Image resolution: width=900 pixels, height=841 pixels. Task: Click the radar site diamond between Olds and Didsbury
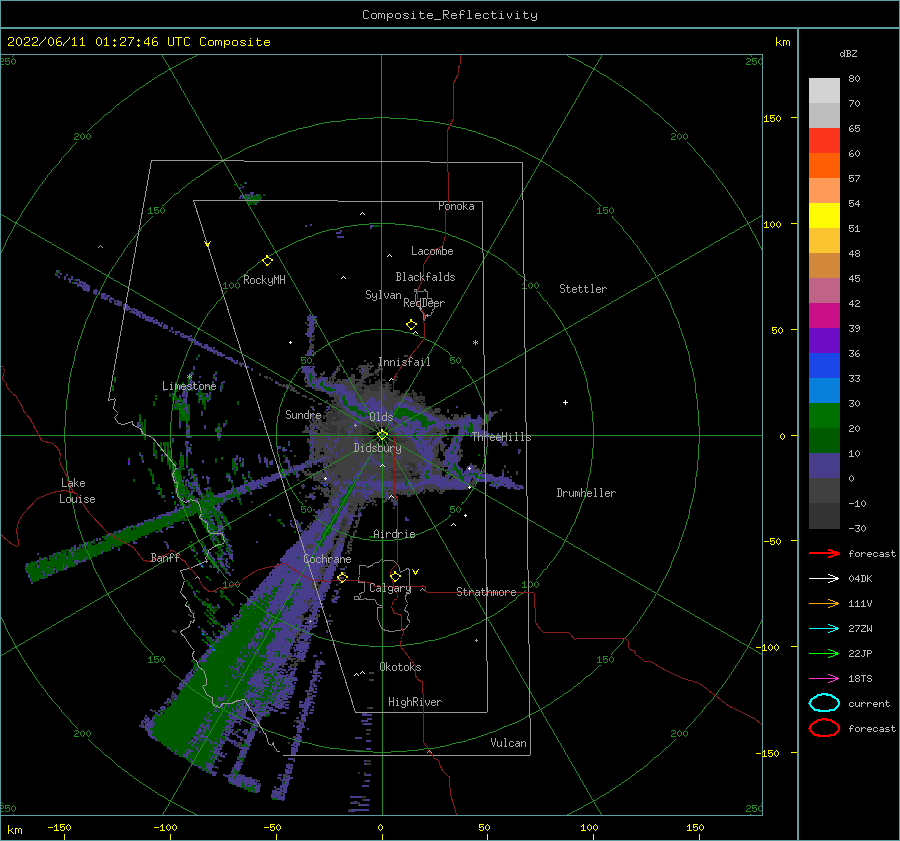(382, 435)
